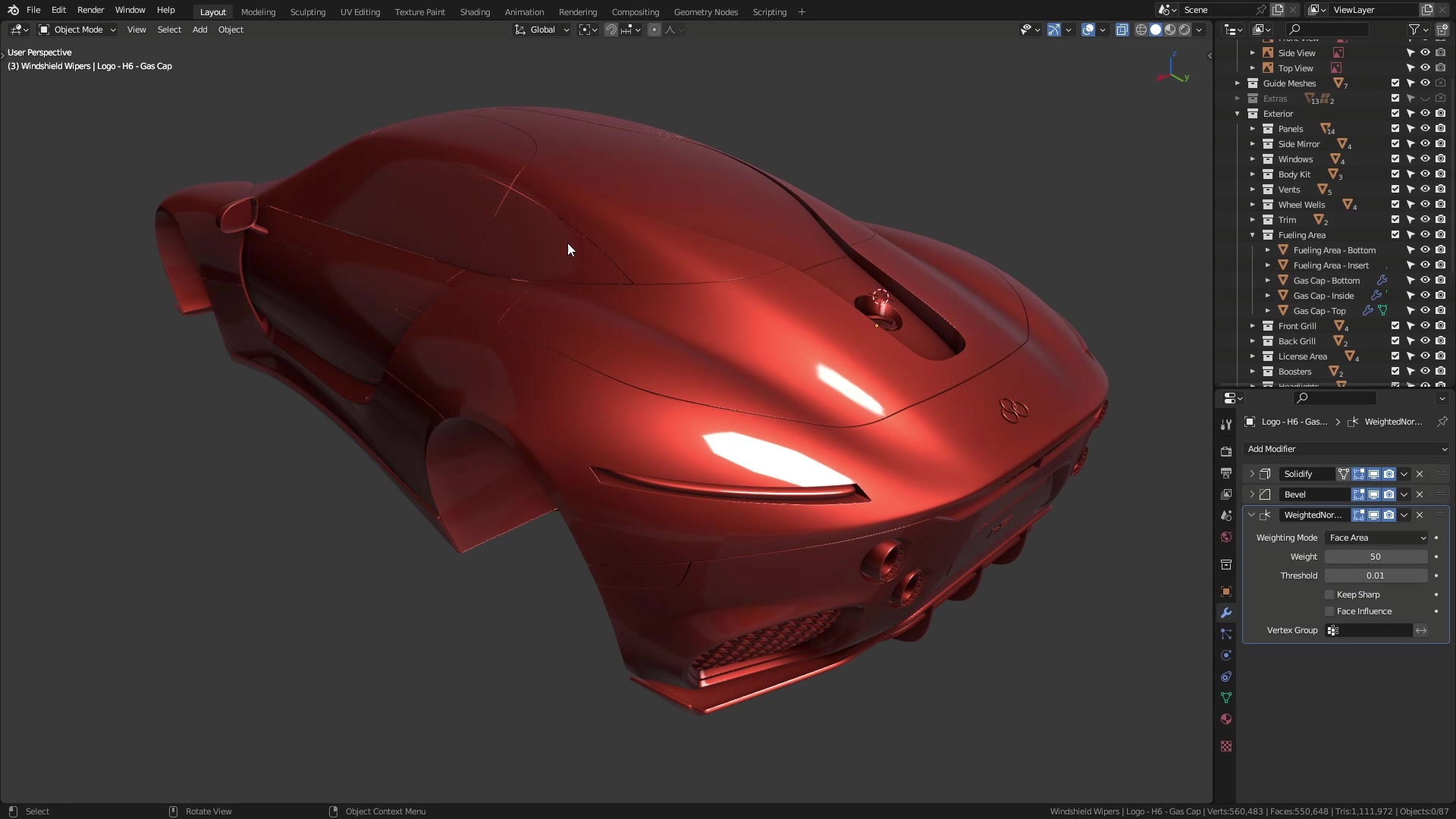The height and width of the screenshot is (819, 1456).
Task: Open the Object Data properties tab
Action: 1226,698
